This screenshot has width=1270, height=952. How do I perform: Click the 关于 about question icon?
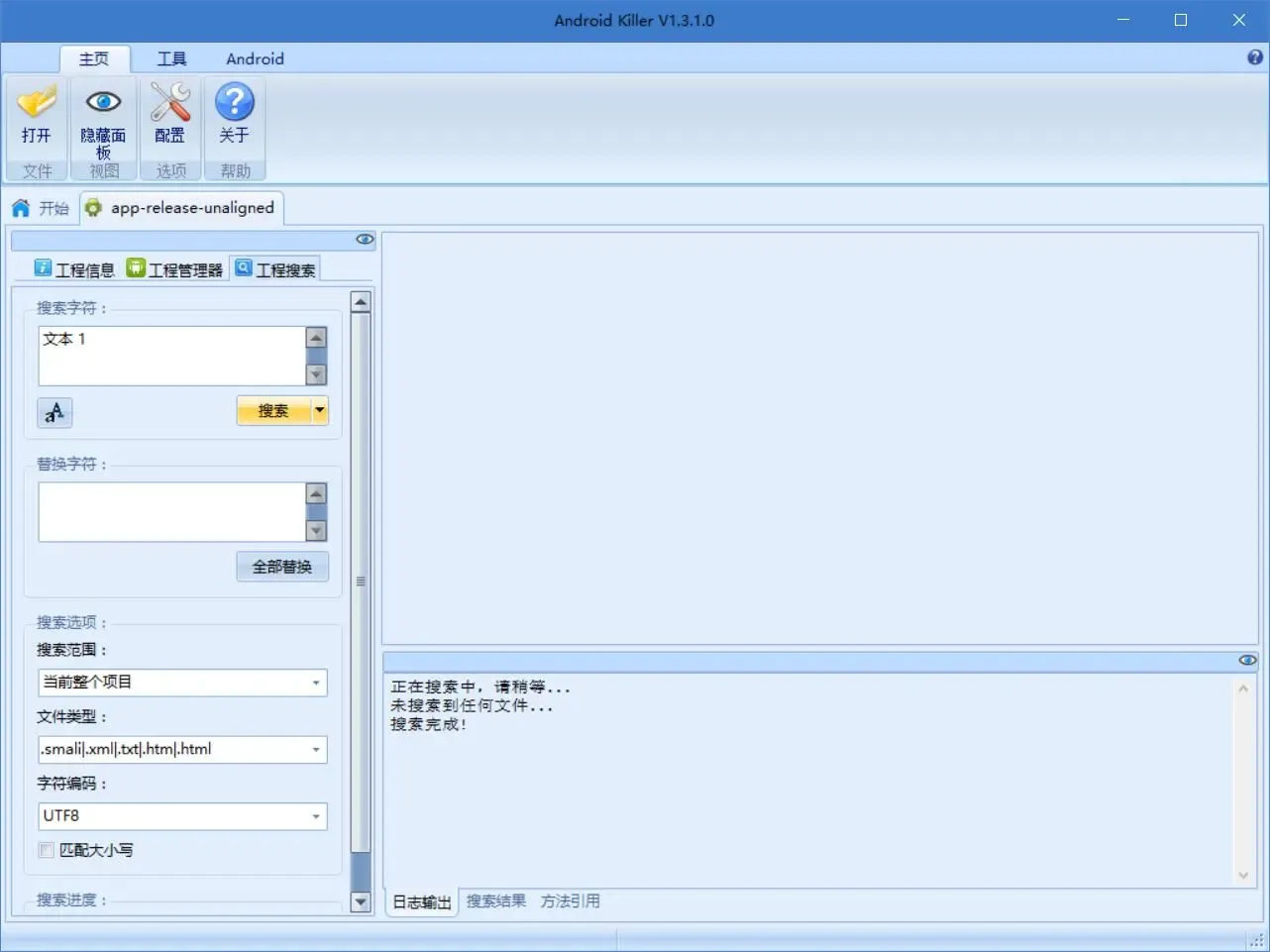(x=234, y=101)
